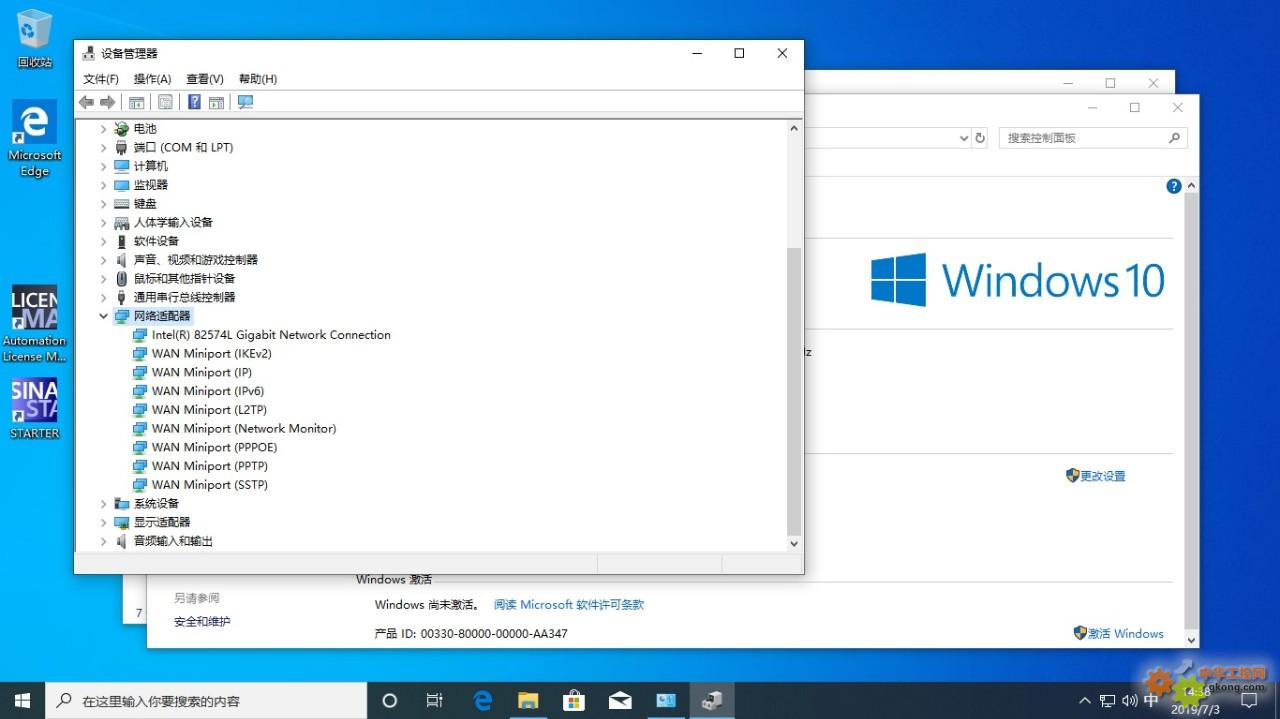Open the Properties toolbar icon in Device Manager
The width and height of the screenshot is (1280, 719).
tap(165, 102)
